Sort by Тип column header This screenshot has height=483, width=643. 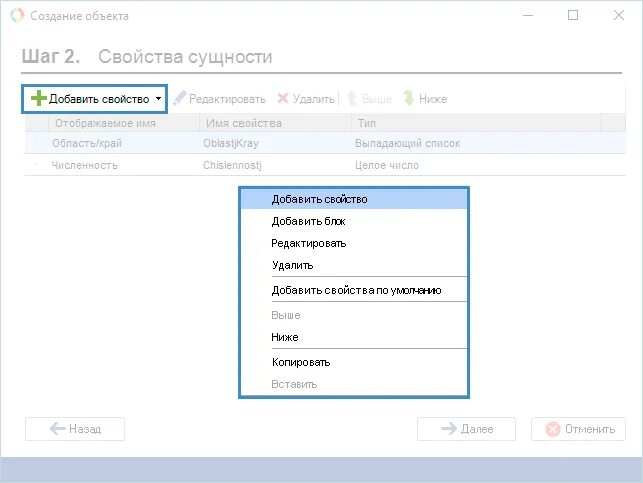477,123
